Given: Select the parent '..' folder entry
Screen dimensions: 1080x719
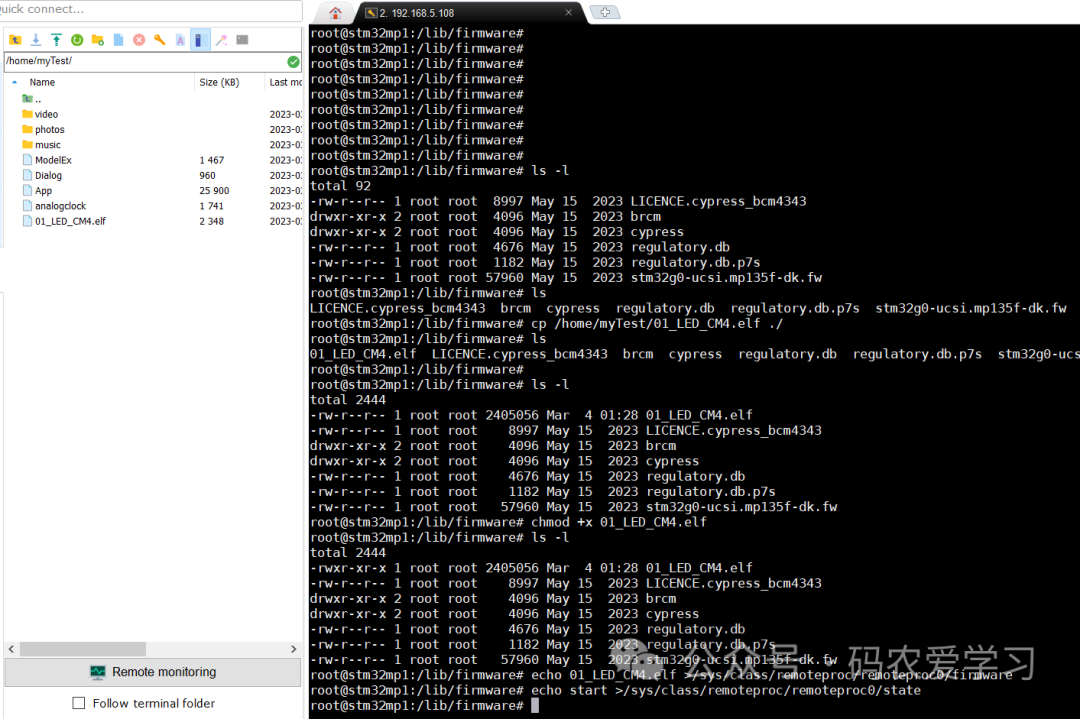Looking at the screenshot, I should (x=32, y=98).
